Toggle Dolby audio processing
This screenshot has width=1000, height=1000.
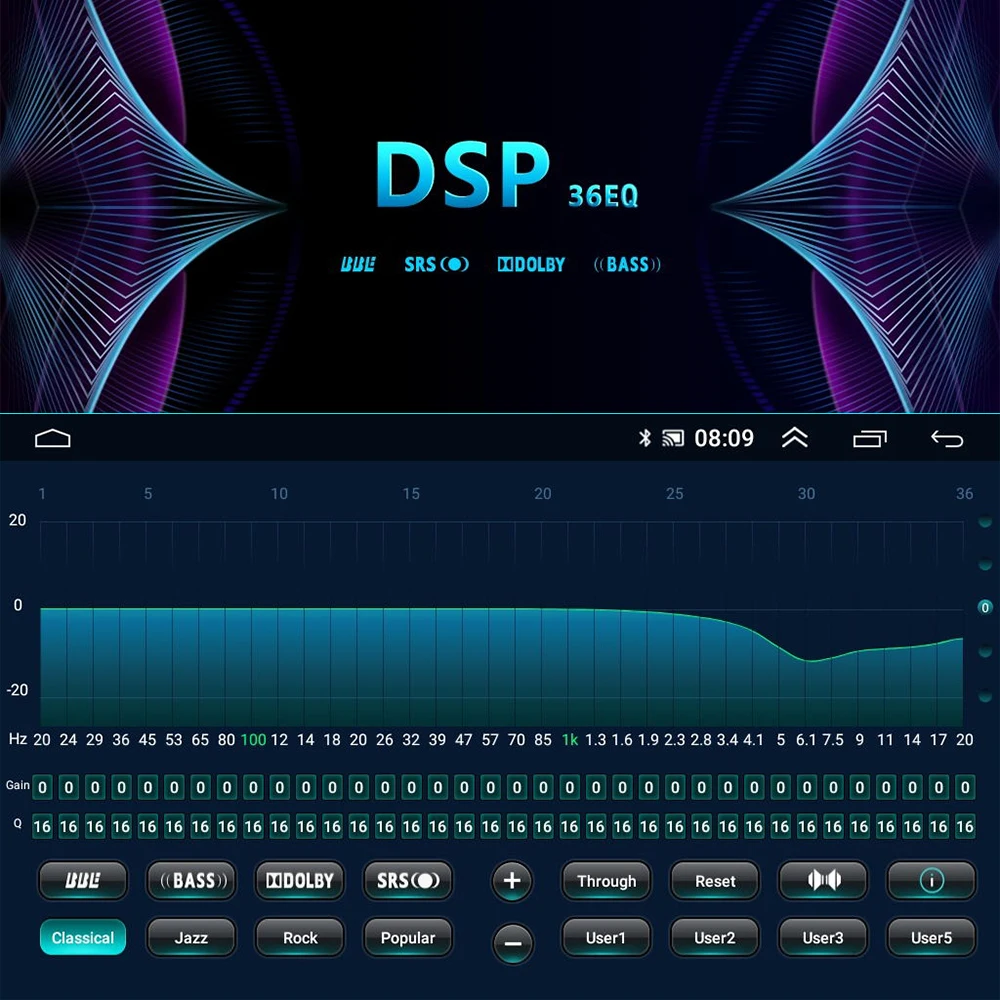(x=300, y=880)
